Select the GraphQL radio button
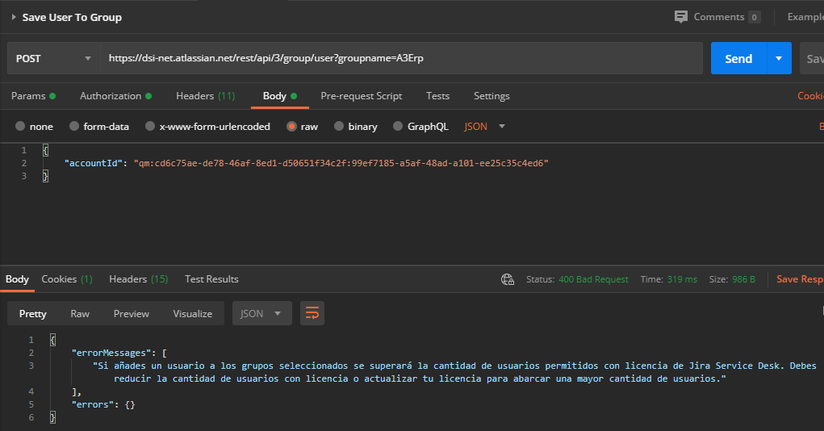The width and height of the screenshot is (824, 431). [x=398, y=126]
